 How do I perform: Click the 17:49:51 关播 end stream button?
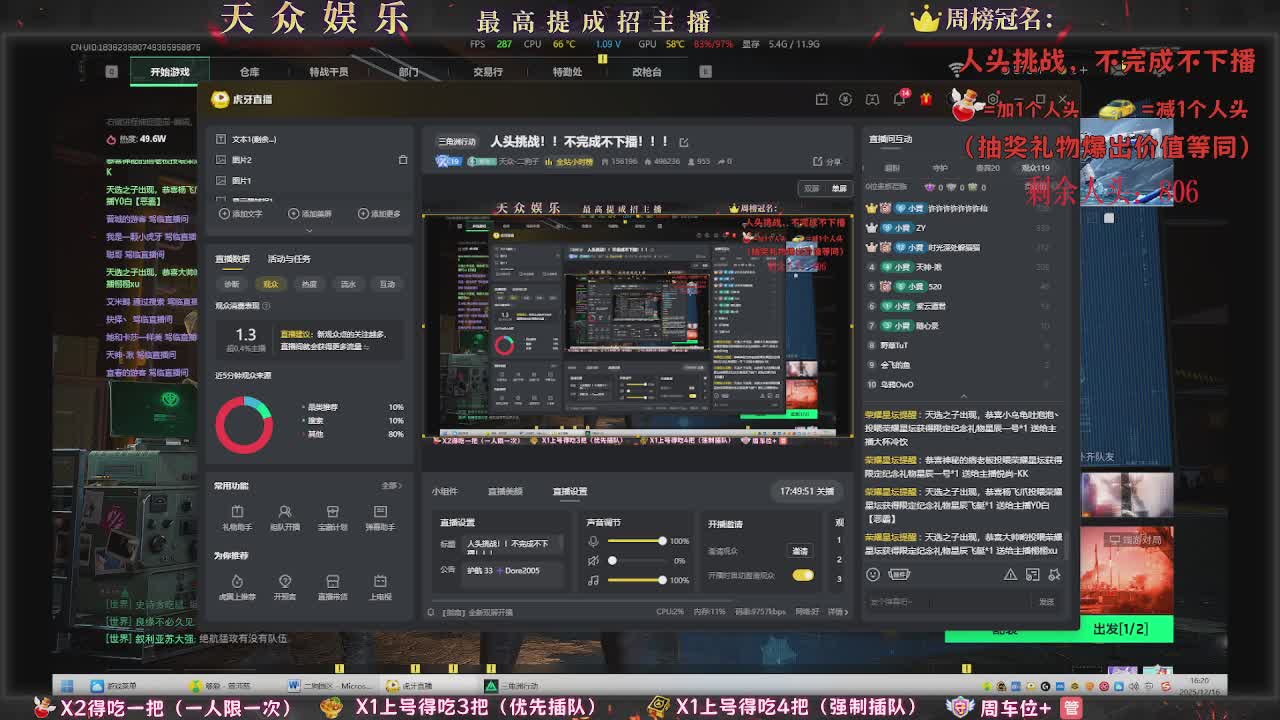pyautogui.click(x=807, y=491)
